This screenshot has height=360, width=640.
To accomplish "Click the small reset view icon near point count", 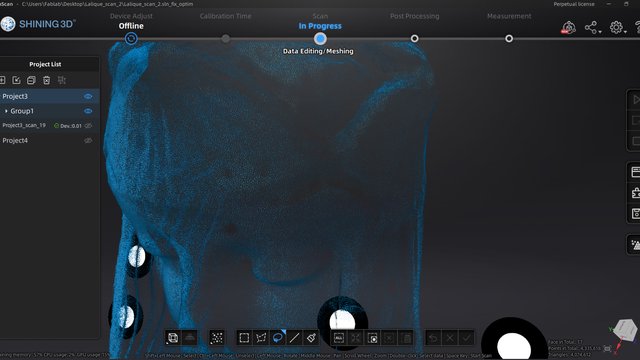I will (607, 349).
